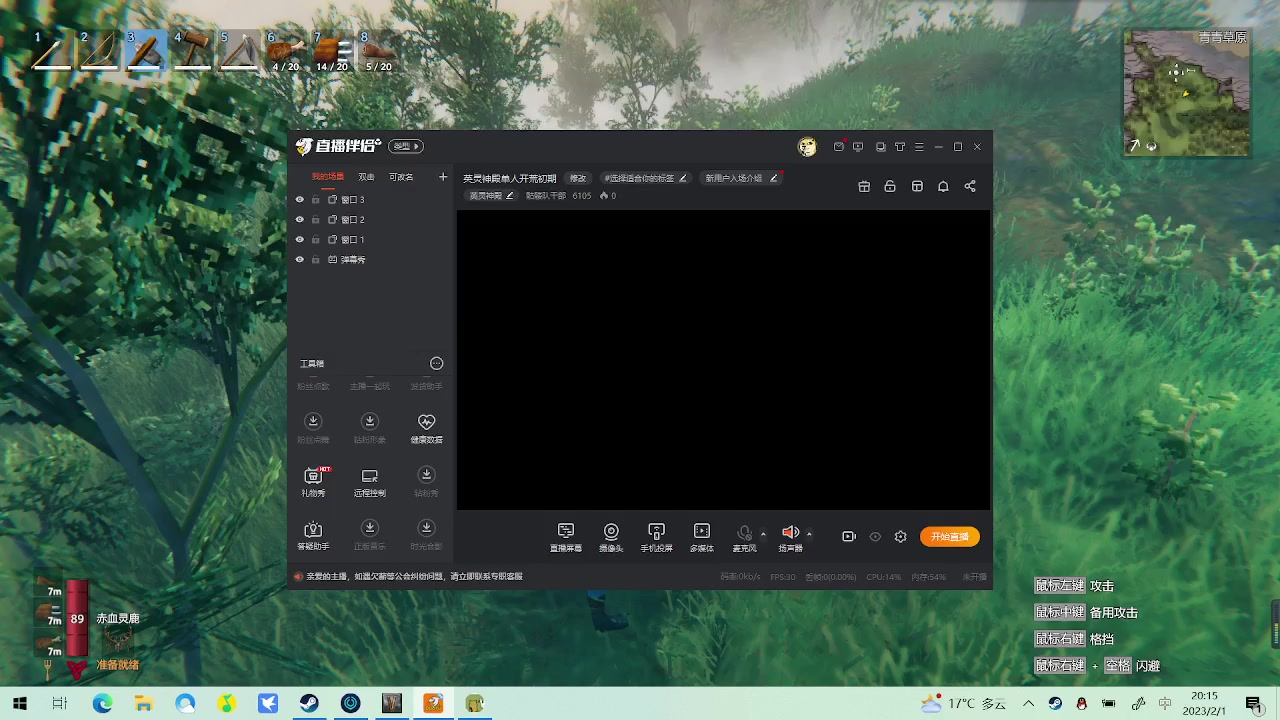The width and height of the screenshot is (1280, 720).
Task: Open 答疑助手 Q&A assistant tool
Action: 313,535
